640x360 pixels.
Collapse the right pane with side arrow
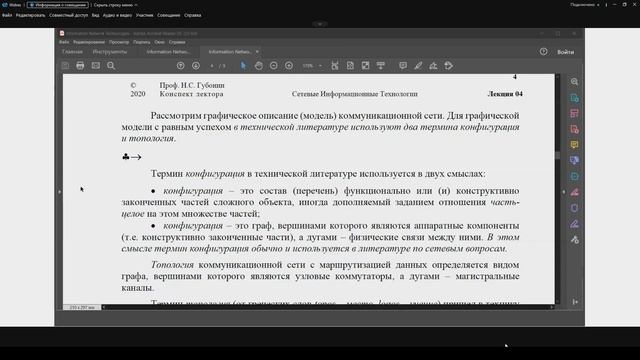point(564,191)
